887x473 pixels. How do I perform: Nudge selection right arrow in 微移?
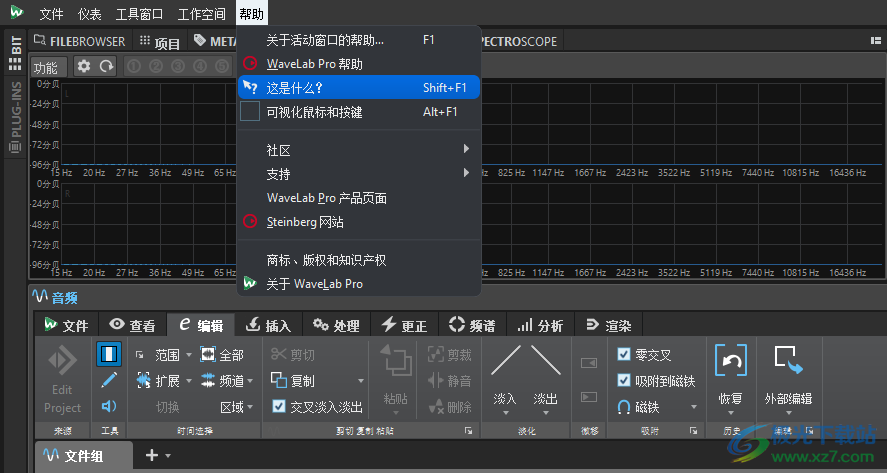click(589, 397)
